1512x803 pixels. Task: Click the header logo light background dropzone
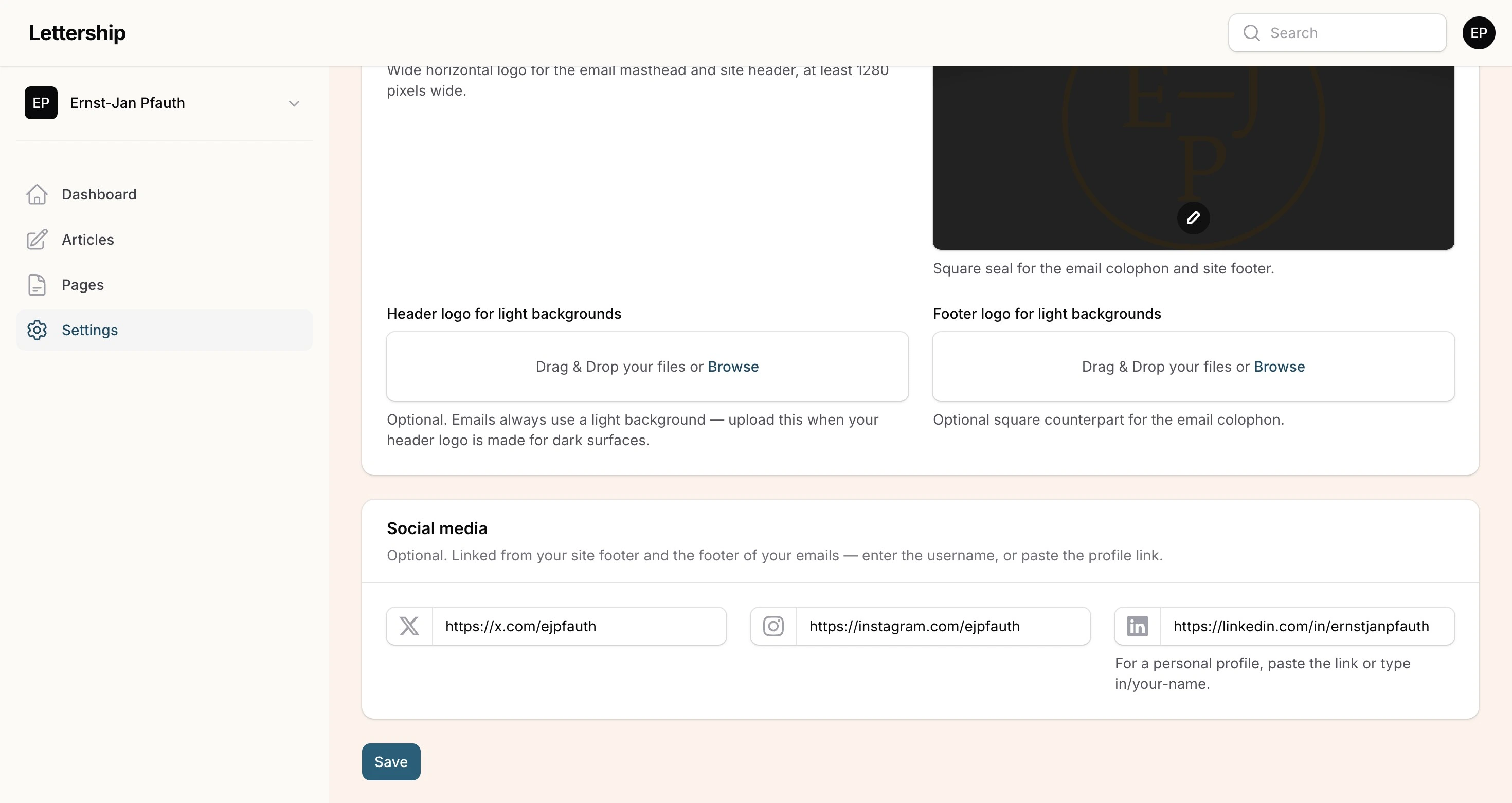coord(647,367)
